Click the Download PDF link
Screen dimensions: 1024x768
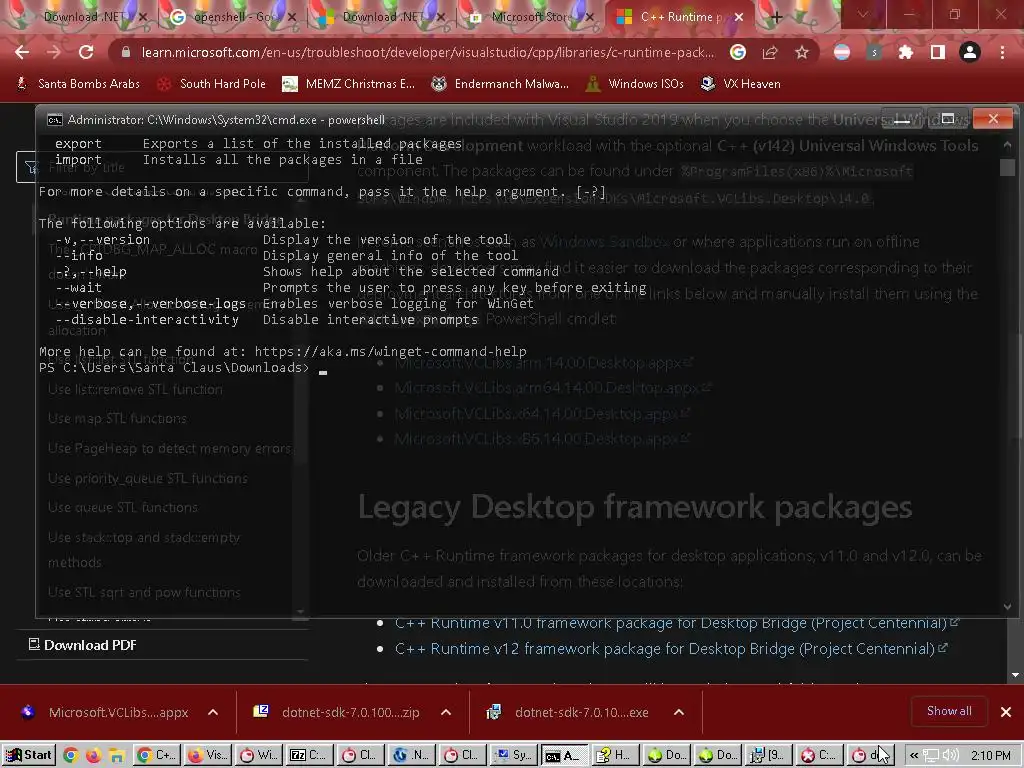click(x=83, y=645)
